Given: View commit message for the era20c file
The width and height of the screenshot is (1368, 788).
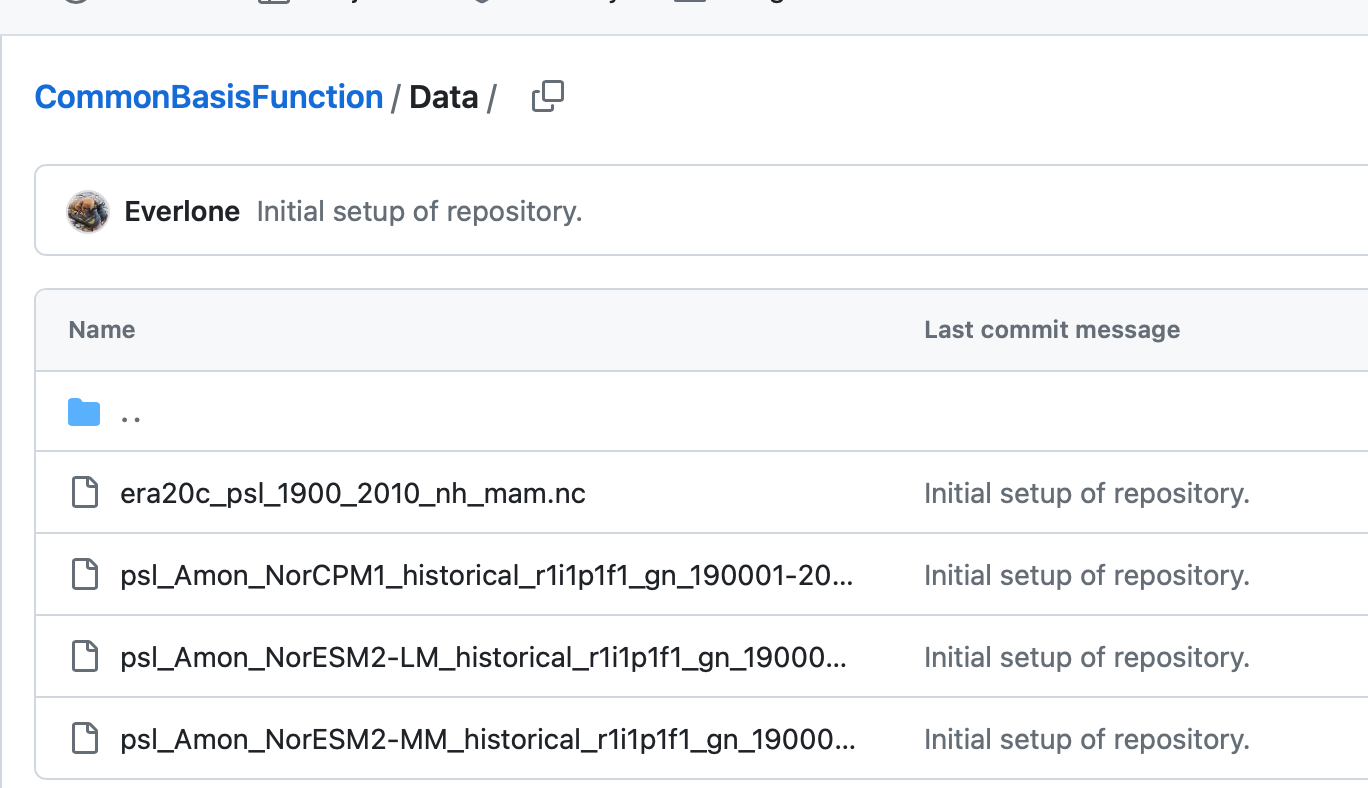Looking at the screenshot, I should [x=1086, y=493].
